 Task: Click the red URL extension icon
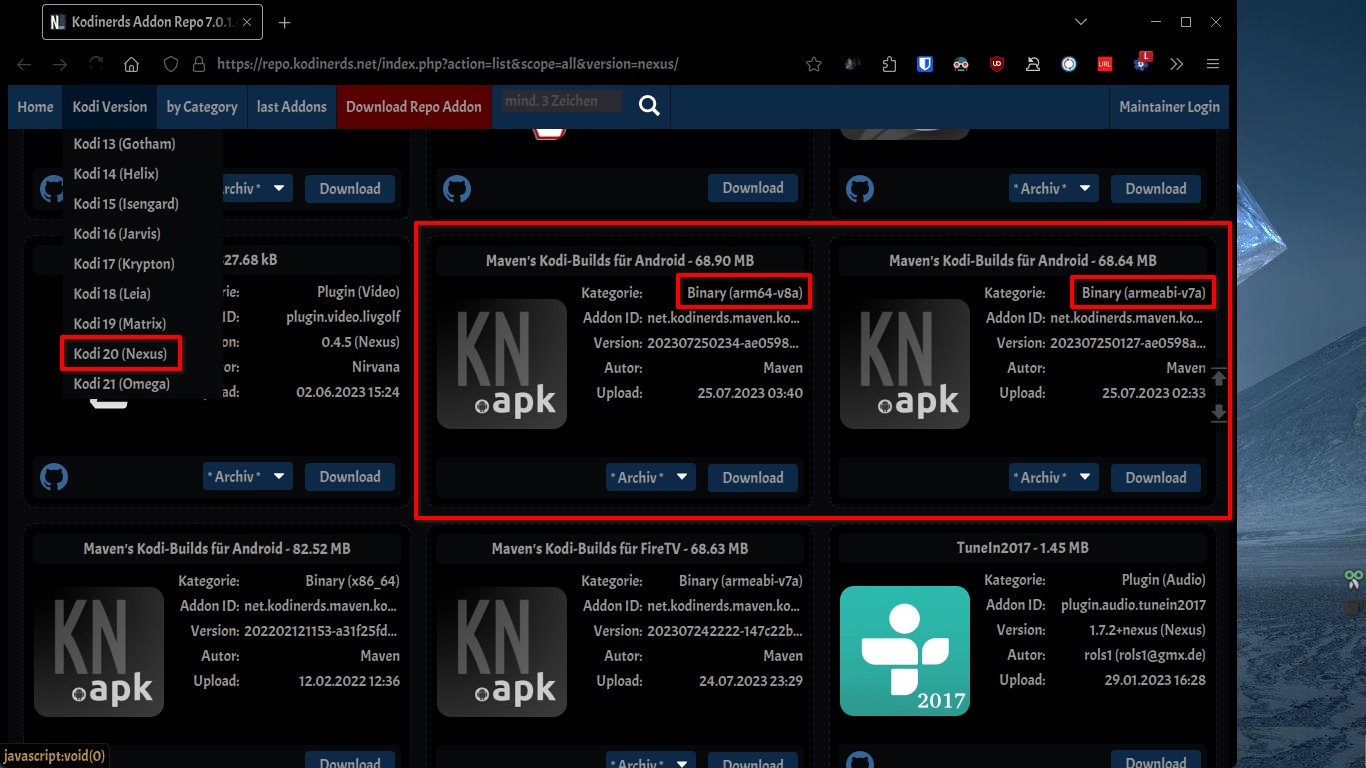1104,64
